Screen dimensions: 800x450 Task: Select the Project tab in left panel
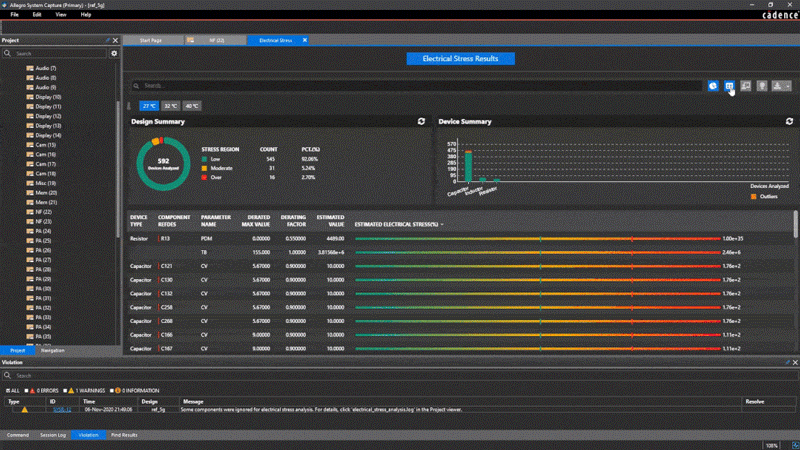click(x=17, y=351)
